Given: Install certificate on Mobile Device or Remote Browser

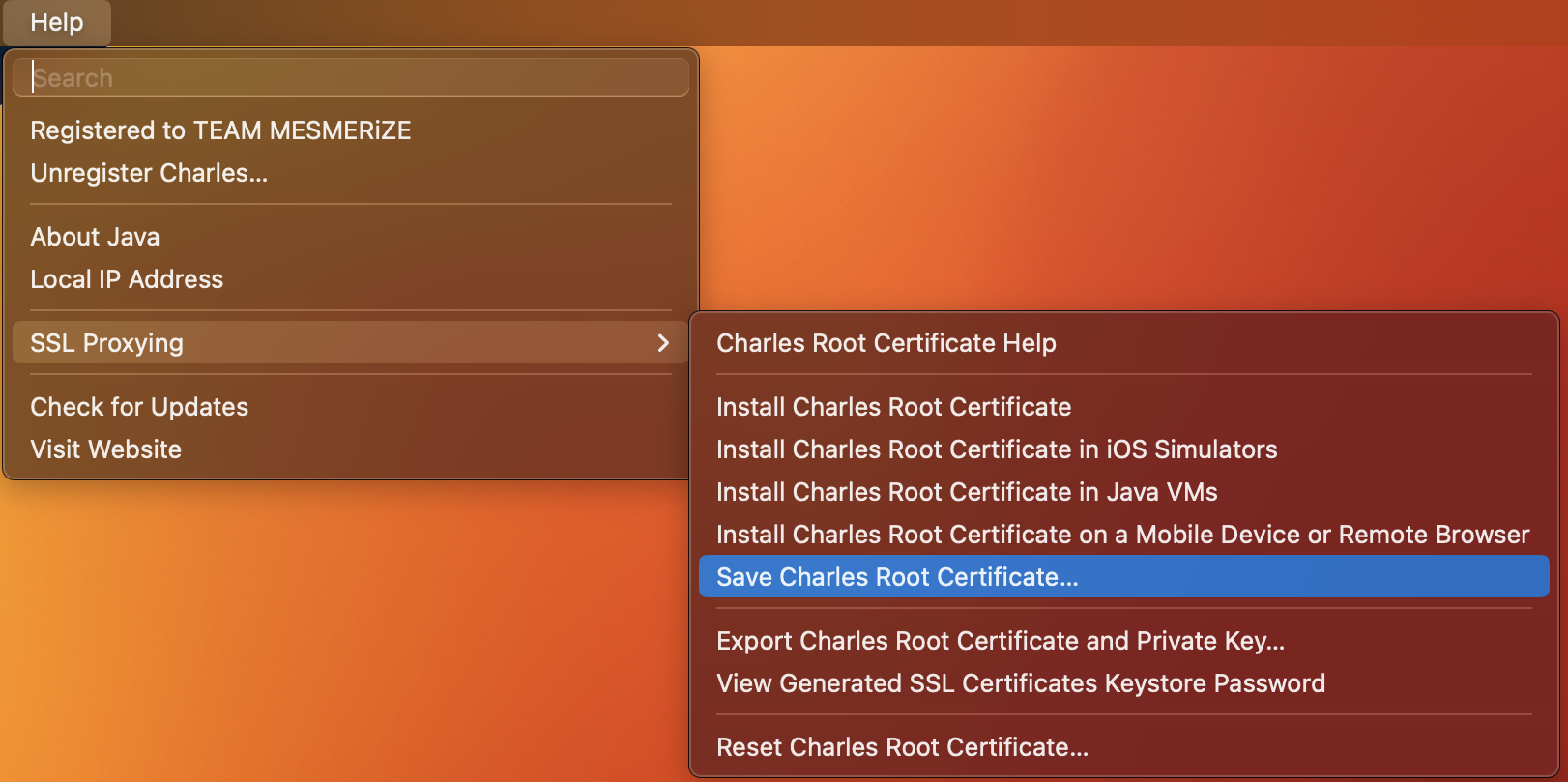Looking at the screenshot, I should click(1122, 535).
